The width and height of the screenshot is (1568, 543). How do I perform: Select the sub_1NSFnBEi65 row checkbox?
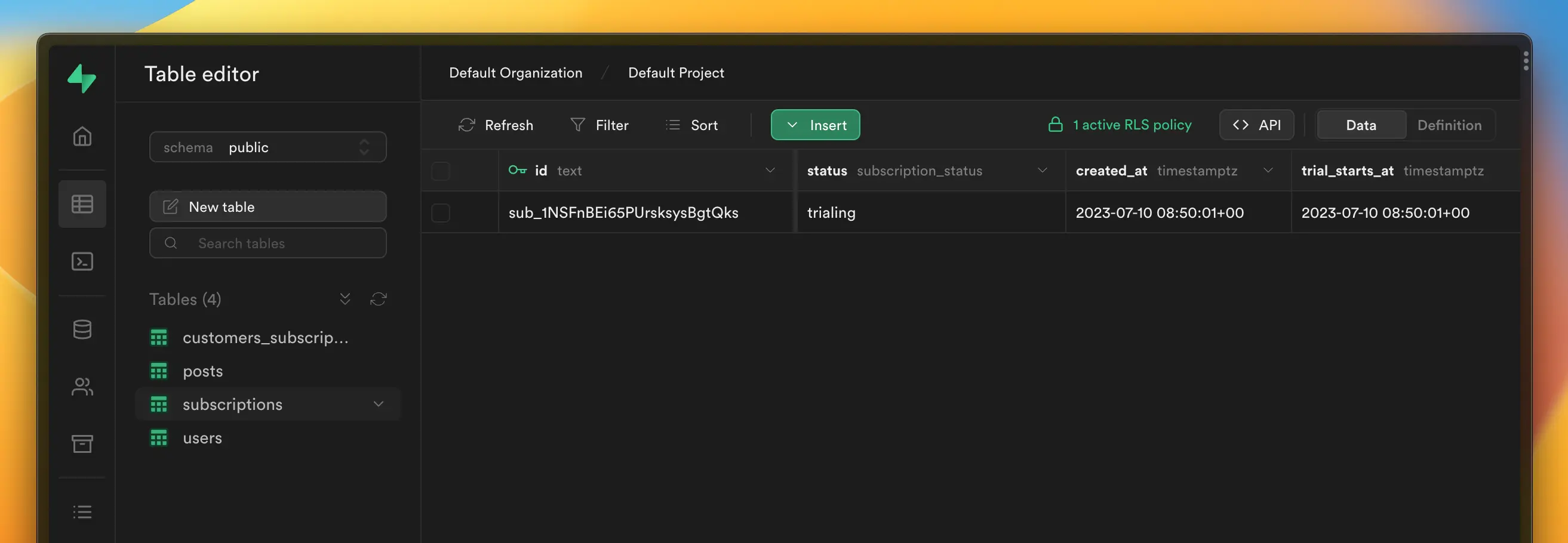[441, 213]
